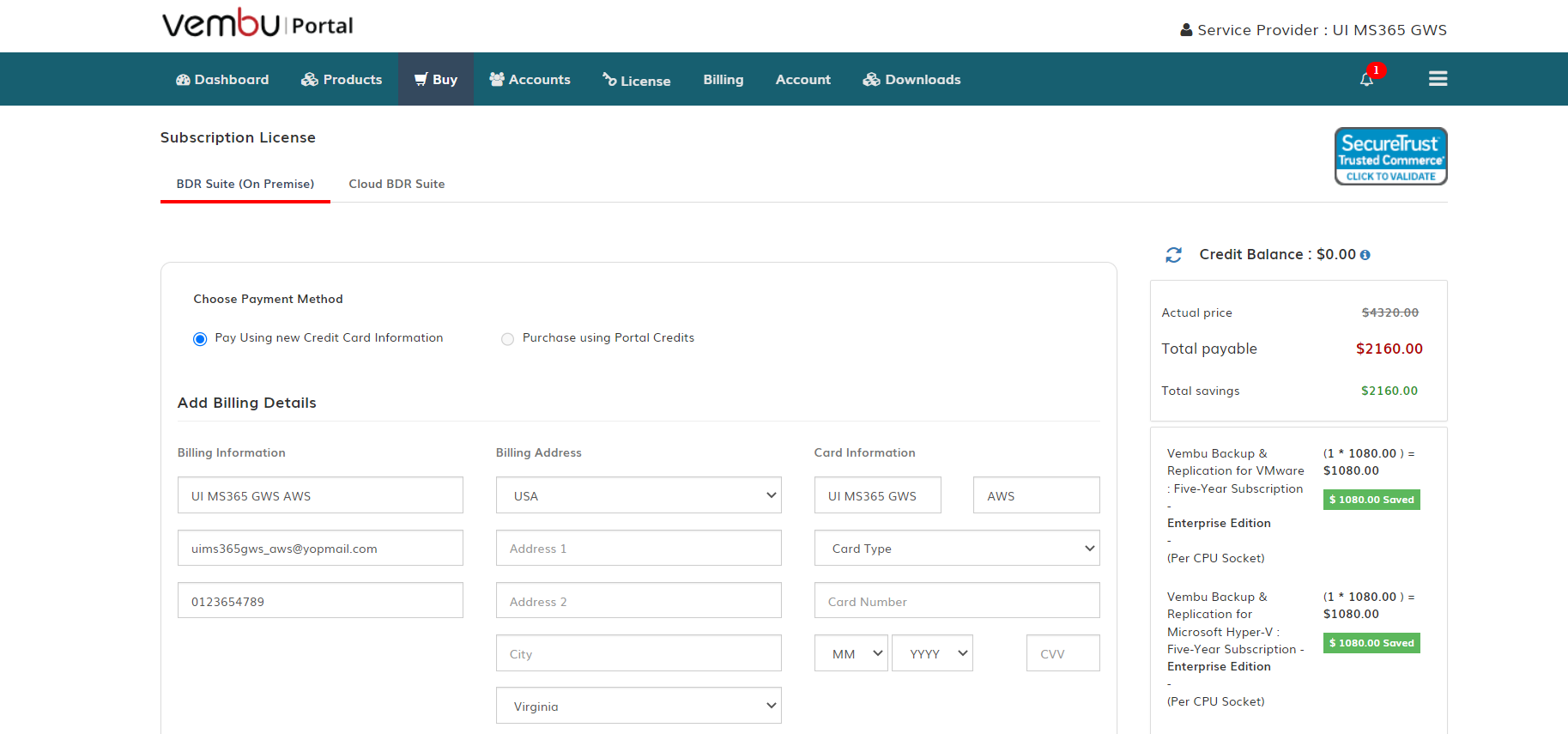The width and height of the screenshot is (1568, 734).
Task: Open the Accounts menu
Action: point(530,79)
